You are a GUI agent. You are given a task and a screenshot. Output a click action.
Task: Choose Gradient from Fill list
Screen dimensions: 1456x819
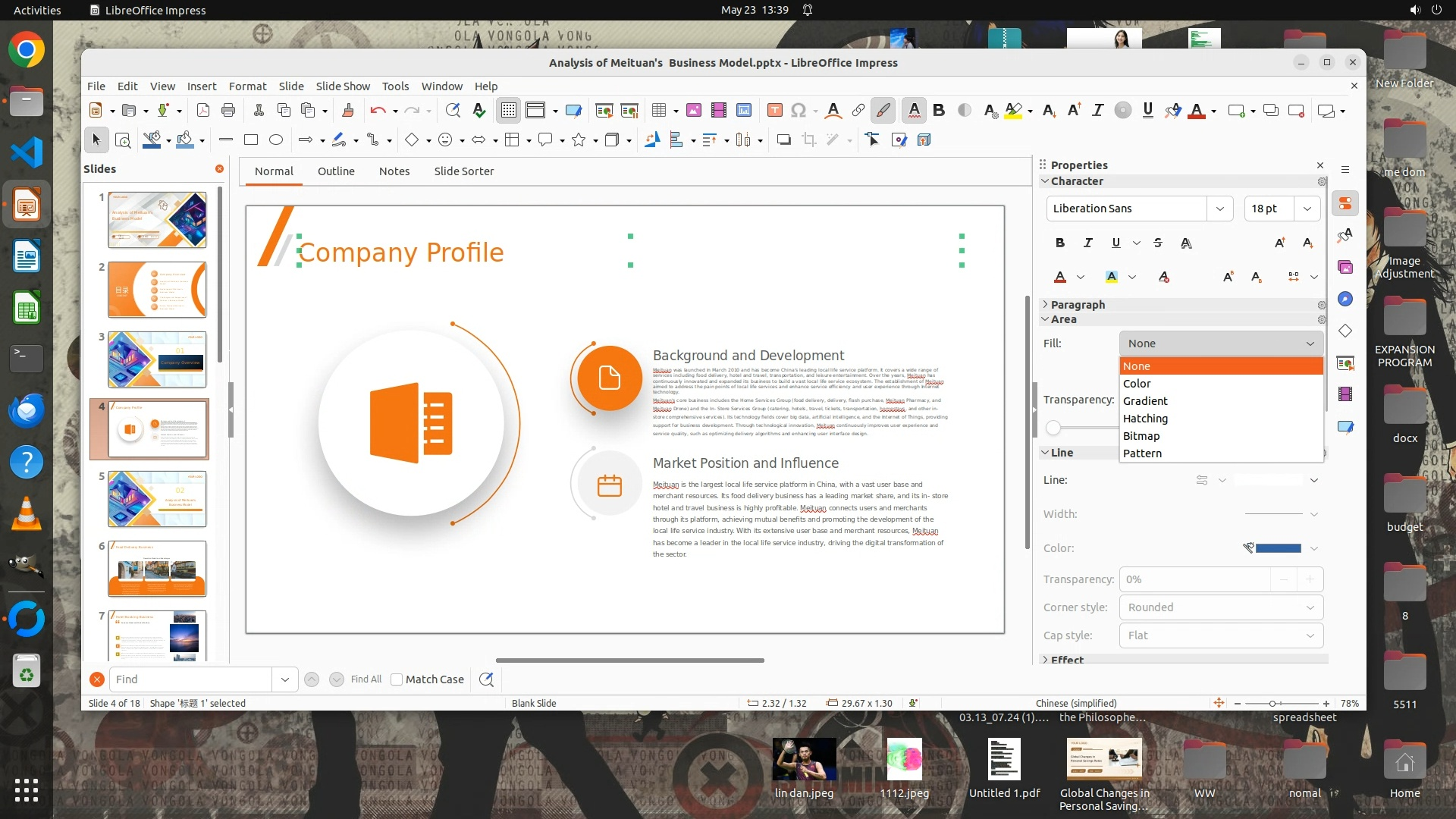pyautogui.click(x=1145, y=400)
